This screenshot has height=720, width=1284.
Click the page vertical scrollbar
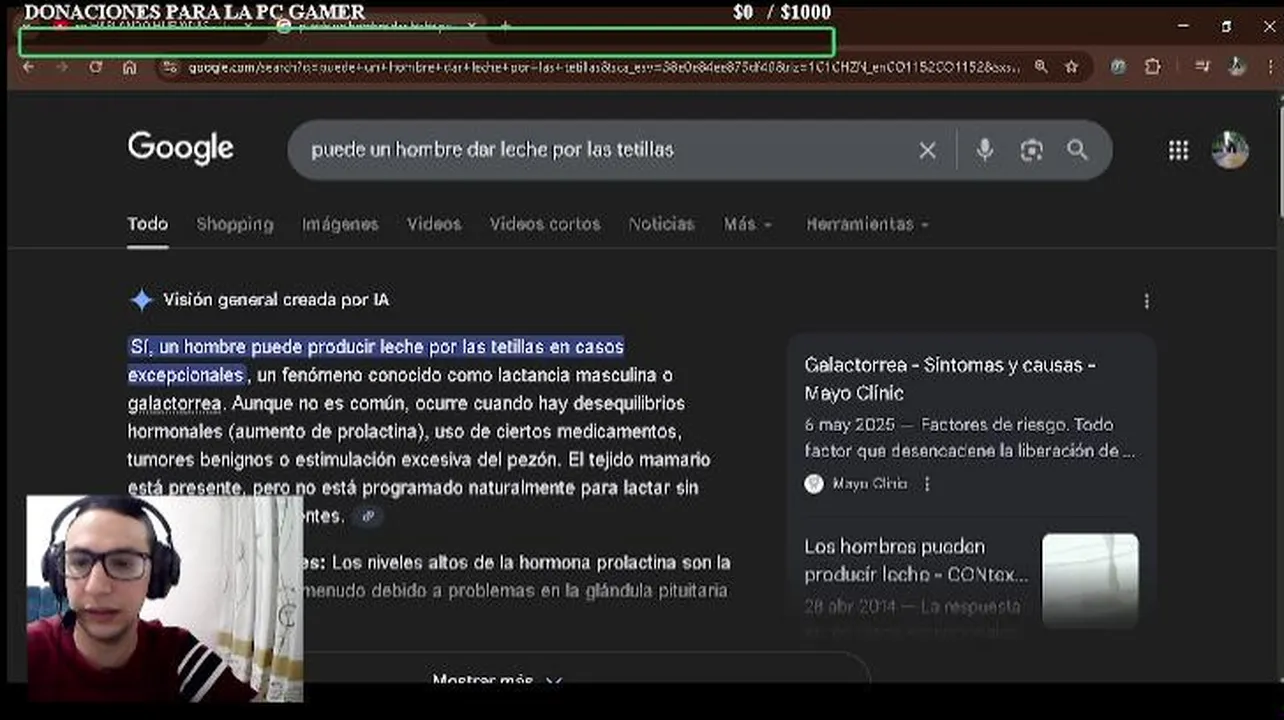tap(1279, 160)
